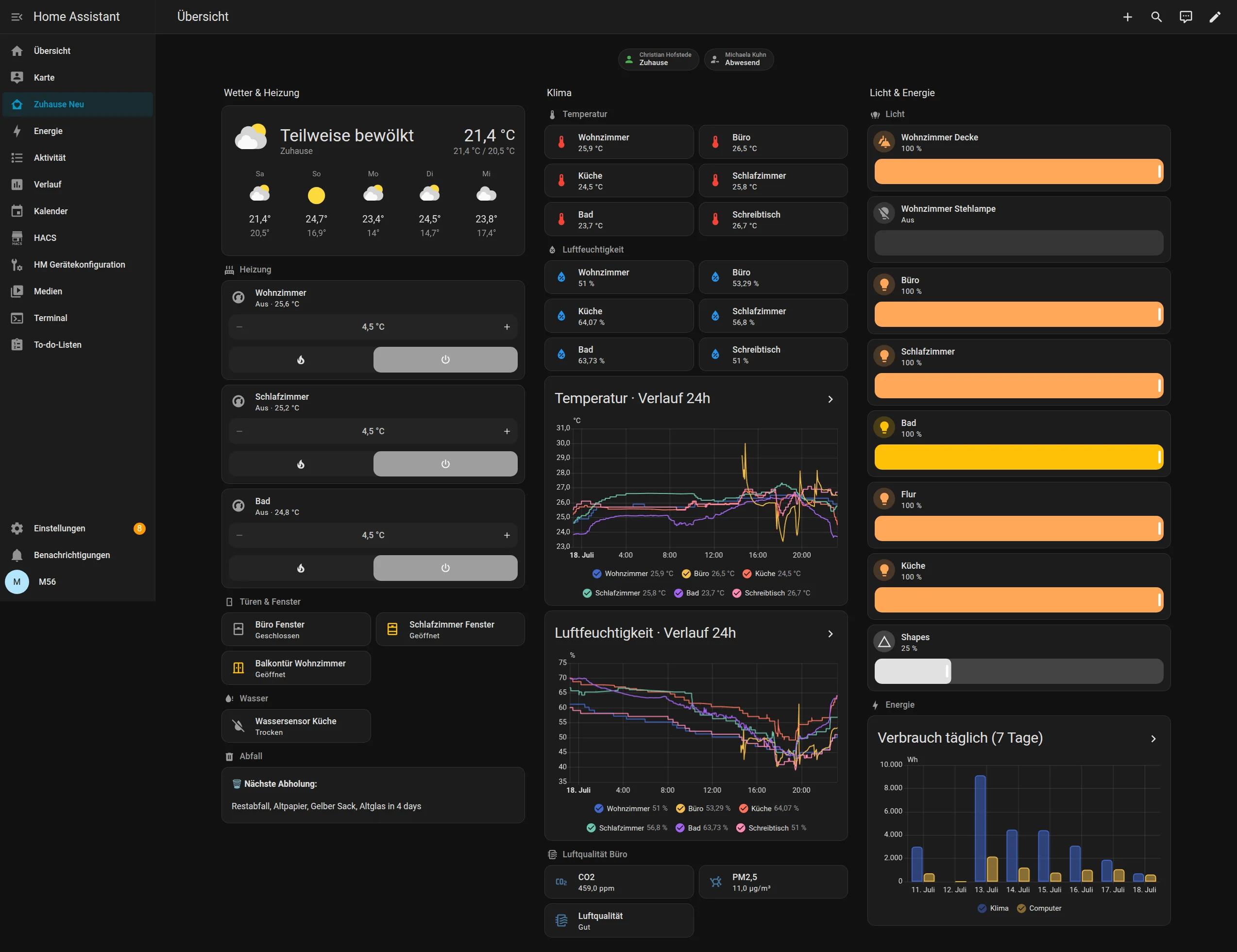Set Bad heating to off mode
1237x952 pixels.
[445, 568]
